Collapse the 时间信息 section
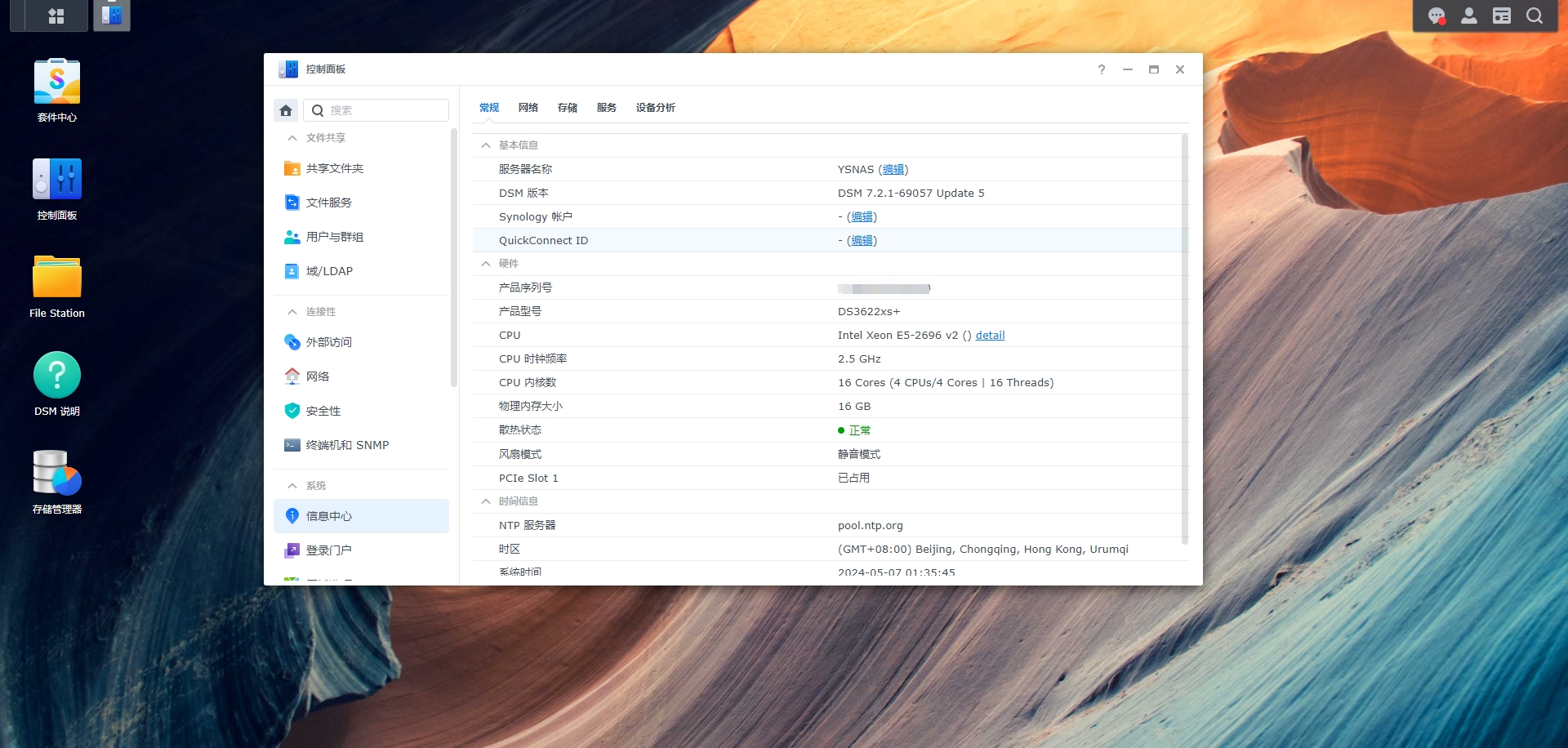The image size is (1568, 748). 486,501
